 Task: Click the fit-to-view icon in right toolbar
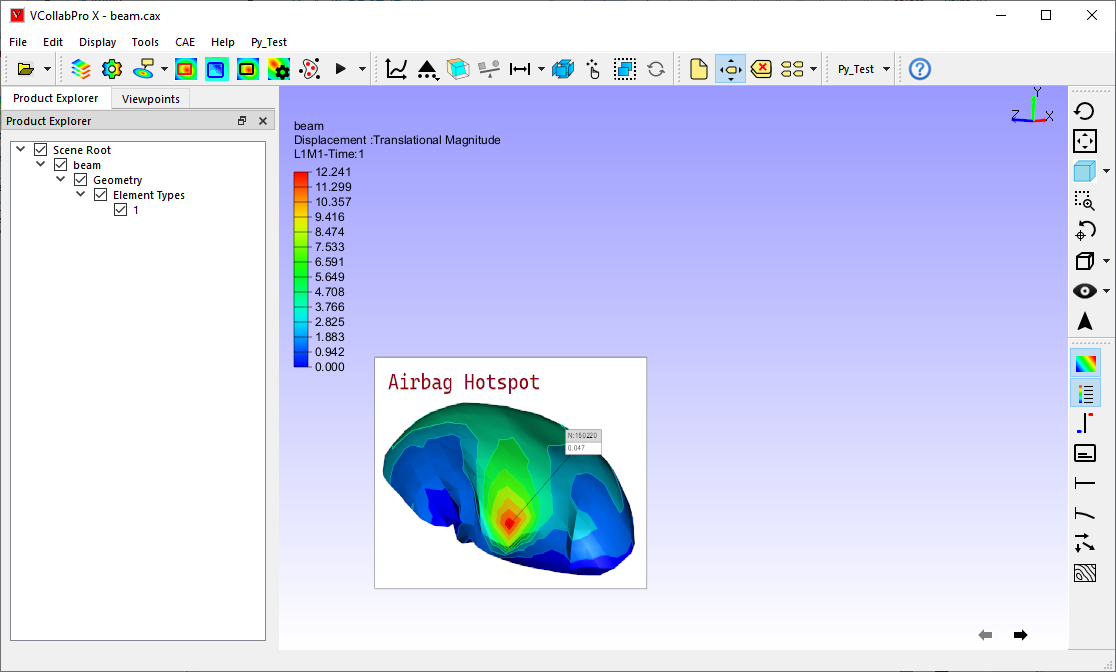point(1085,141)
